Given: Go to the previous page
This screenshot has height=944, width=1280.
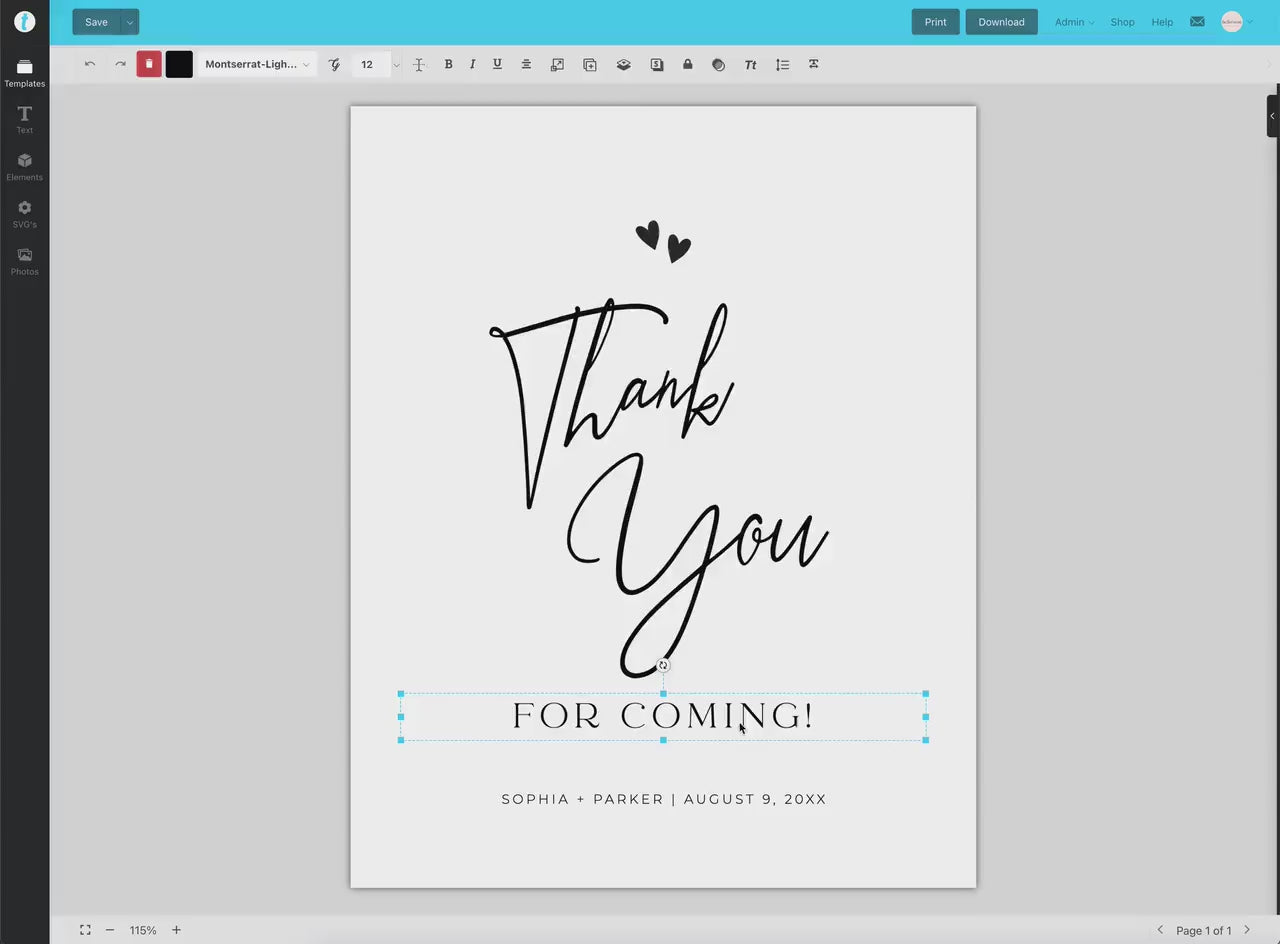Looking at the screenshot, I should tap(1160, 930).
